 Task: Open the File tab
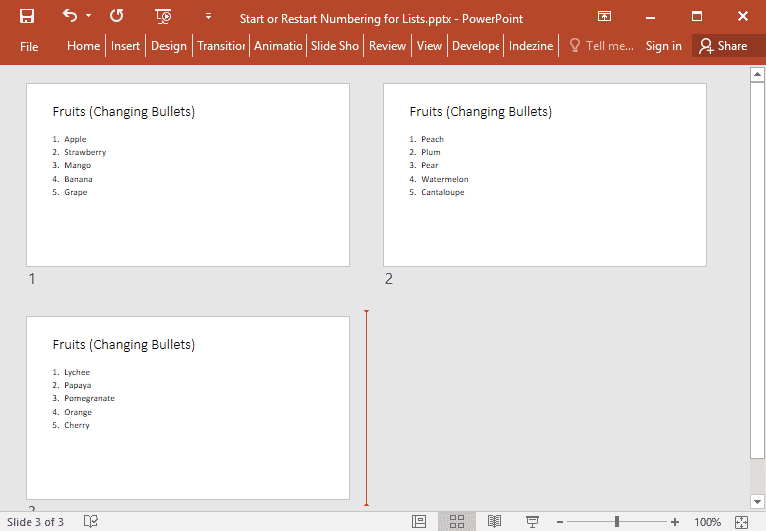click(x=29, y=46)
